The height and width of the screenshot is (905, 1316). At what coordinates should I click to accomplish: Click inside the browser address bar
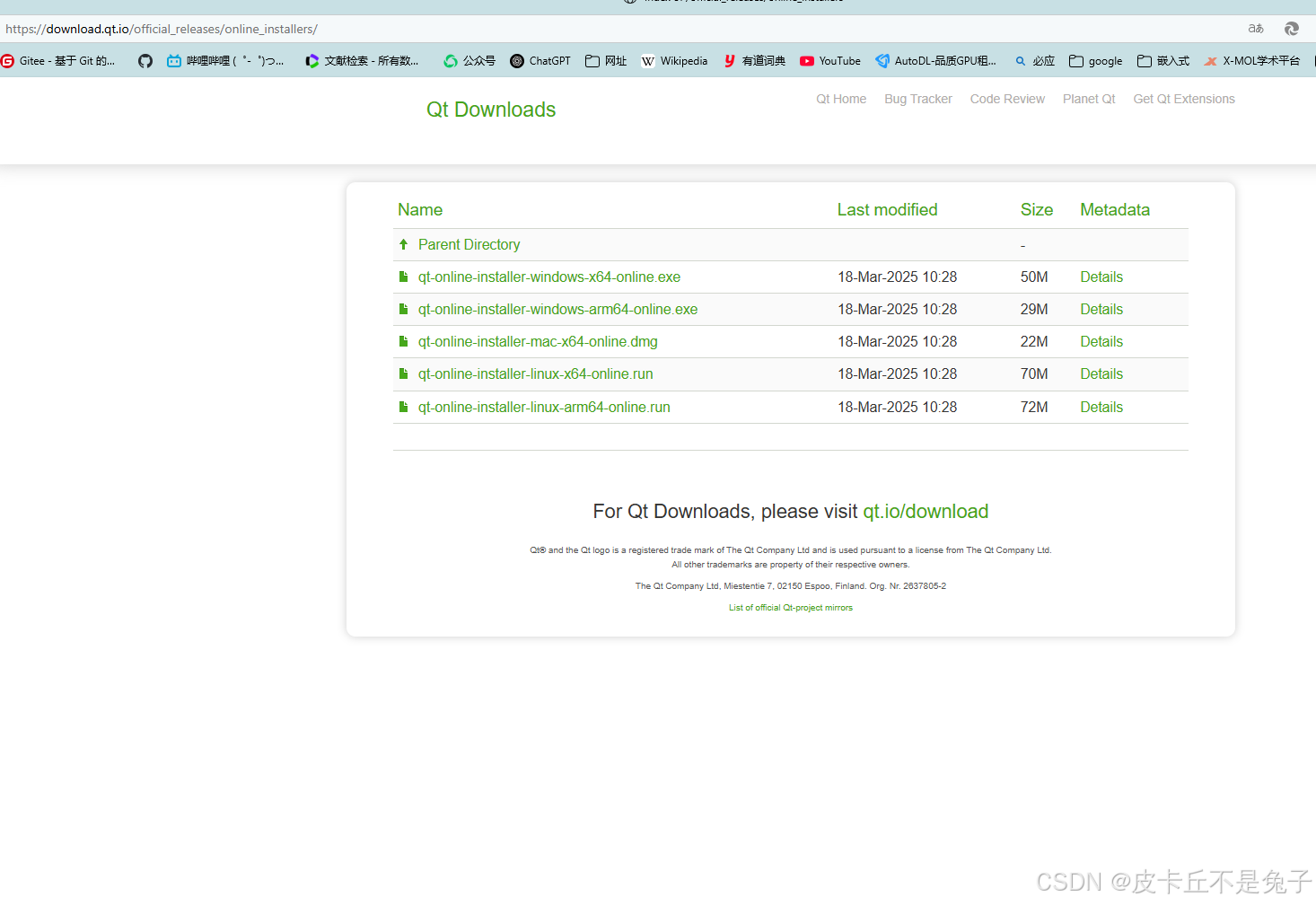[539, 29]
